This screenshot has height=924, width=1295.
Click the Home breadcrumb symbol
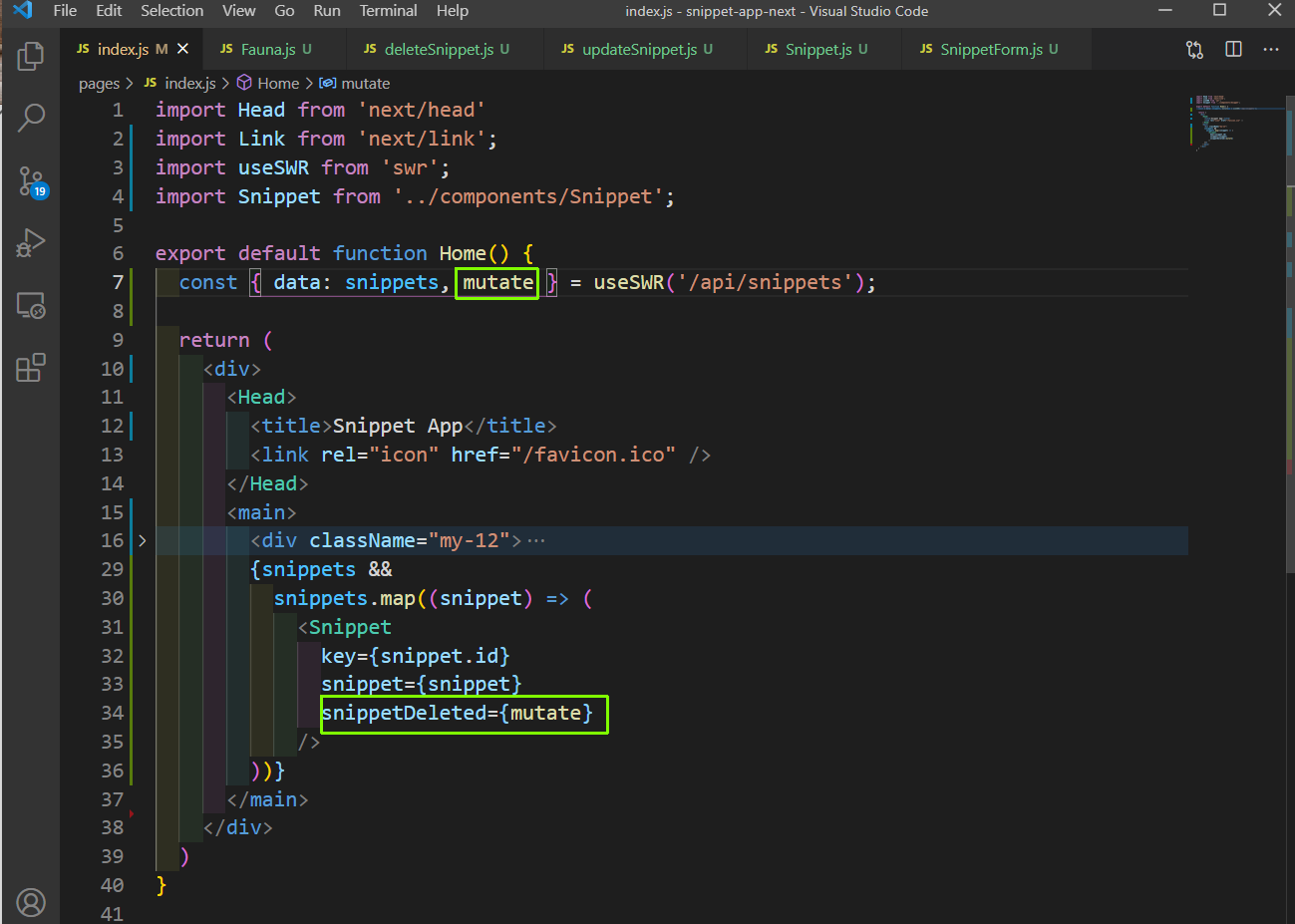(x=268, y=84)
